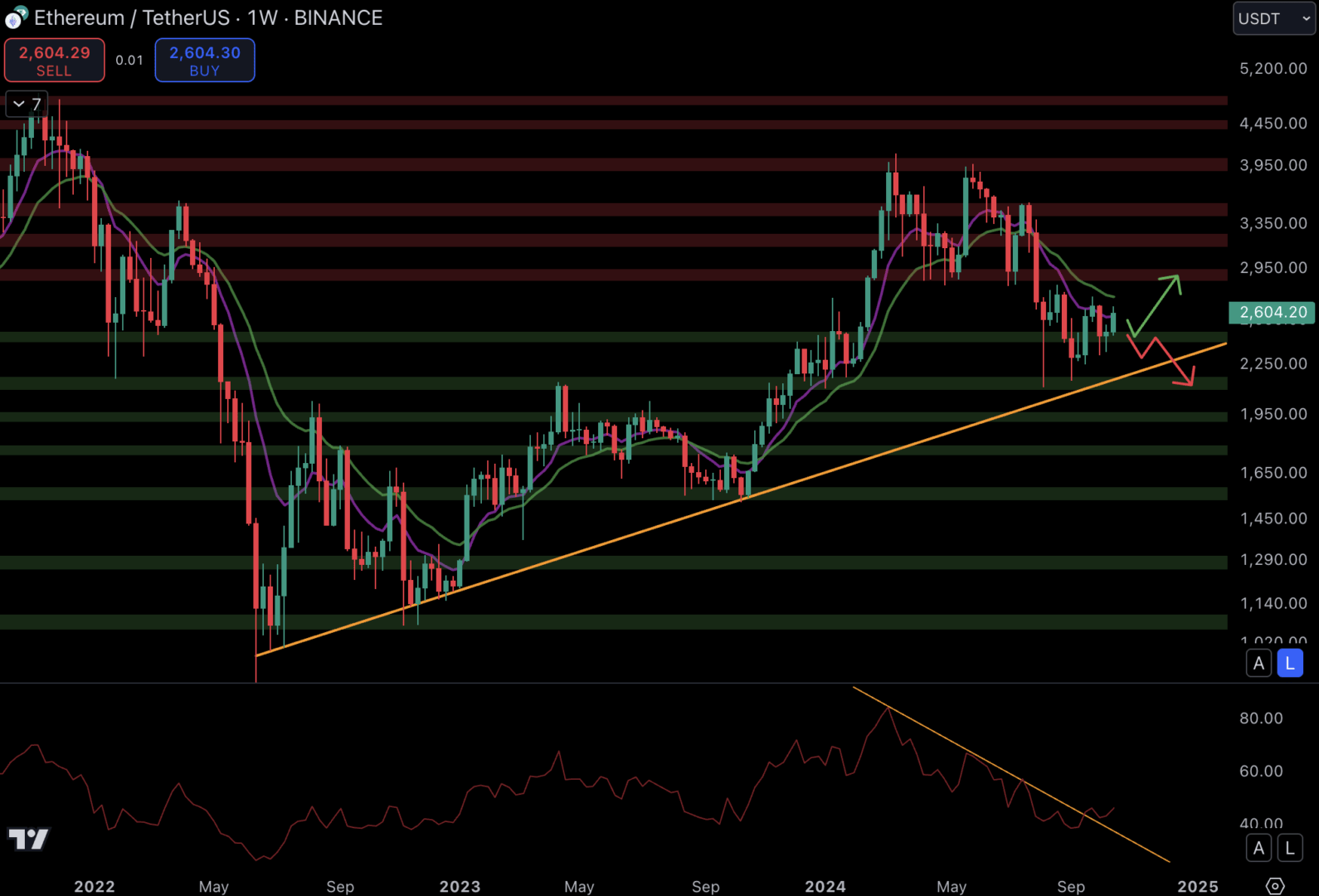This screenshot has height=896, width=1319.
Task: Click the TradingView logo watermark
Action: [x=28, y=839]
